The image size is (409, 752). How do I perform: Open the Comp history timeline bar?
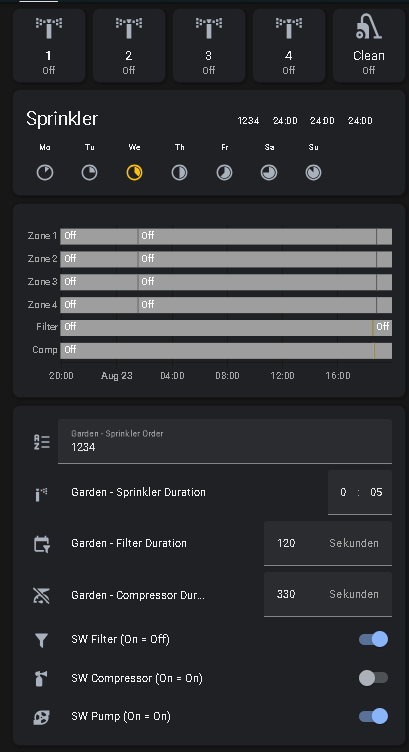pyautogui.click(x=226, y=351)
